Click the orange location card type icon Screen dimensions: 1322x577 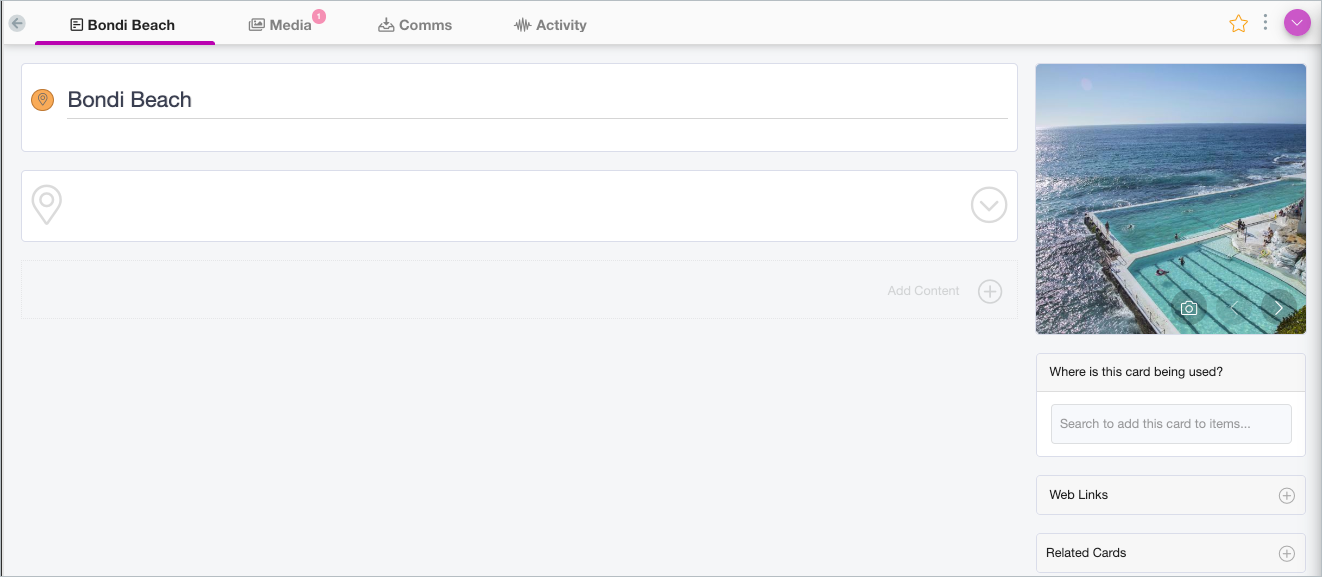point(42,99)
